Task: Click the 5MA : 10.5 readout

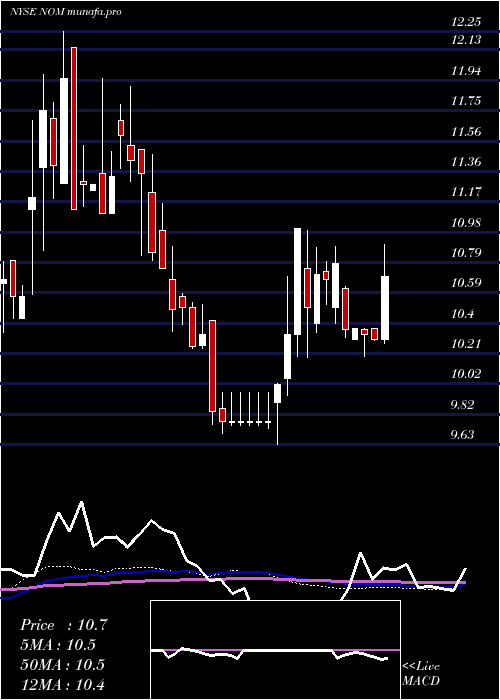Action: (x=58, y=645)
